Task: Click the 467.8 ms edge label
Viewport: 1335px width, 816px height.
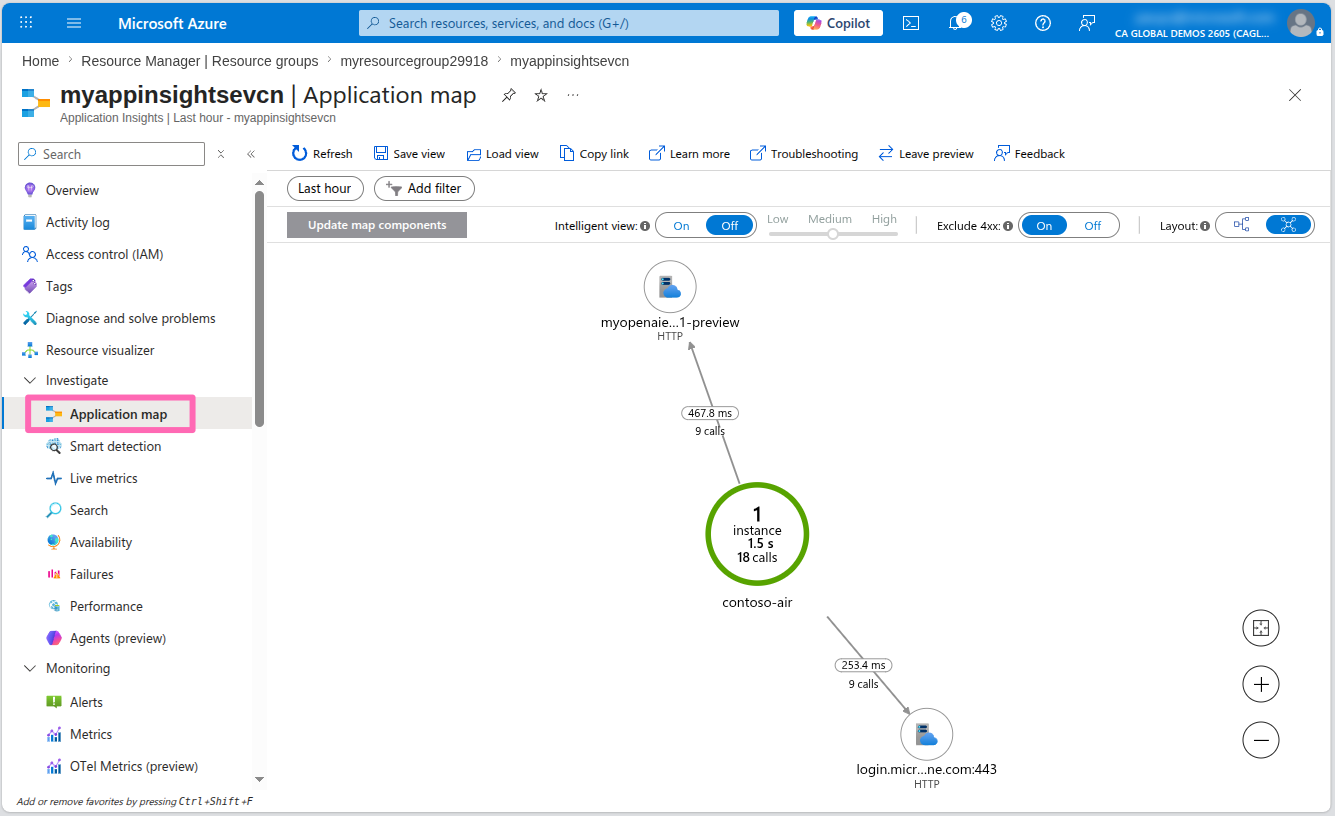Action: (x=710, y=413)
